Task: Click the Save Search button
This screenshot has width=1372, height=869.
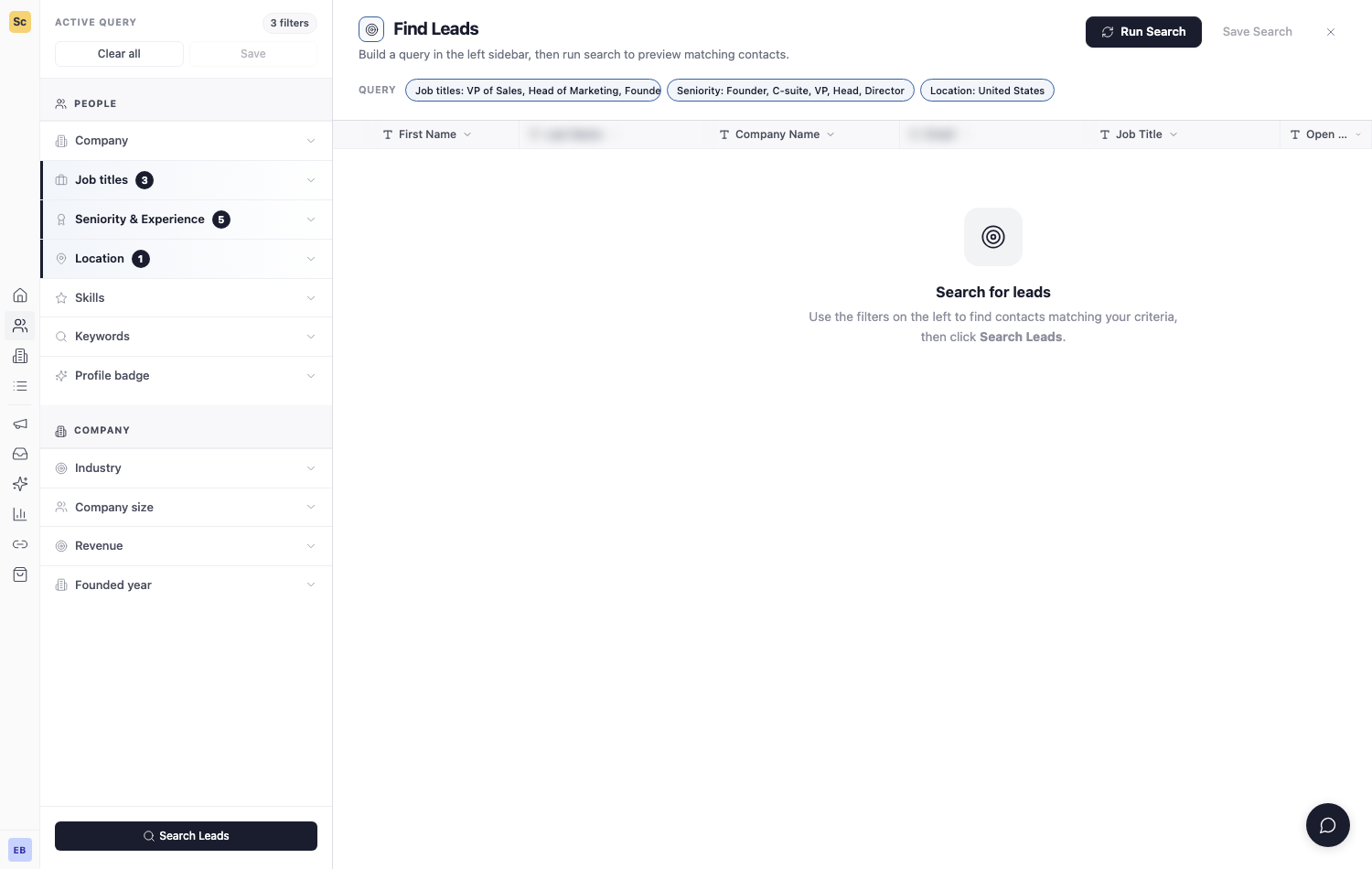Action: coord(1257,32)
